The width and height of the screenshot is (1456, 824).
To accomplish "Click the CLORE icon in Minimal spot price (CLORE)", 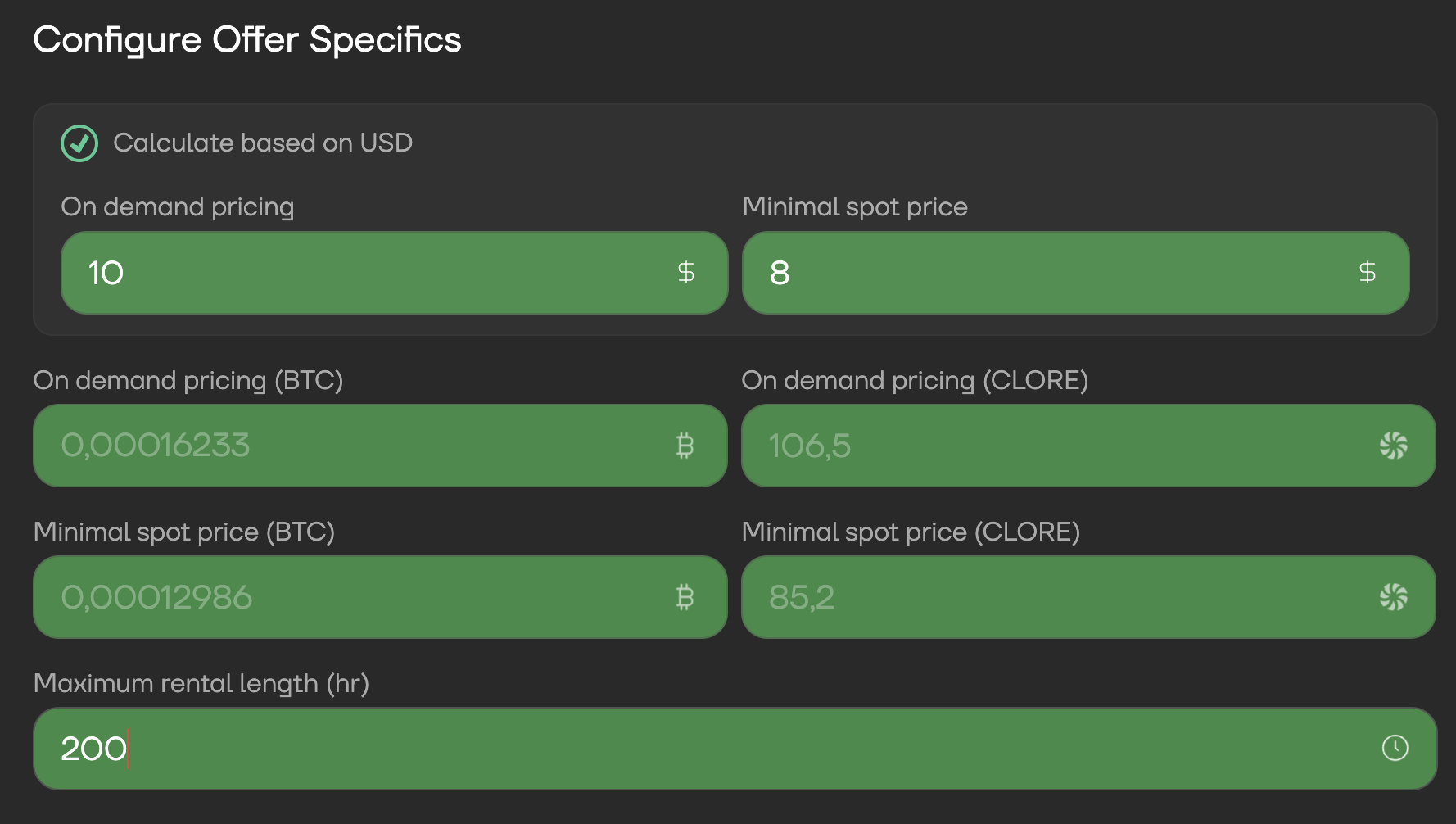I will click(x=1393, y=597).
